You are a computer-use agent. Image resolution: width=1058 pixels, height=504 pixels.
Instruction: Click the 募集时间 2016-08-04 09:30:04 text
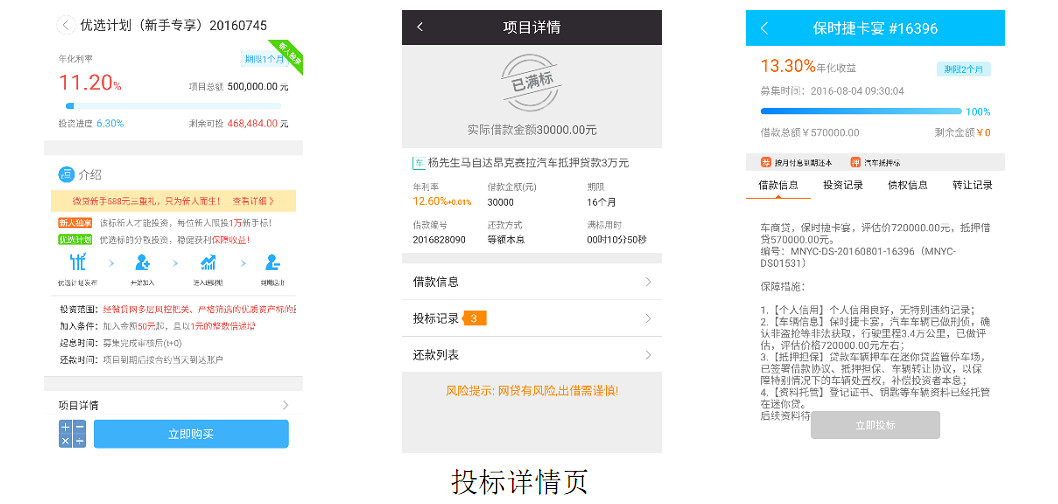click(832, 91)
